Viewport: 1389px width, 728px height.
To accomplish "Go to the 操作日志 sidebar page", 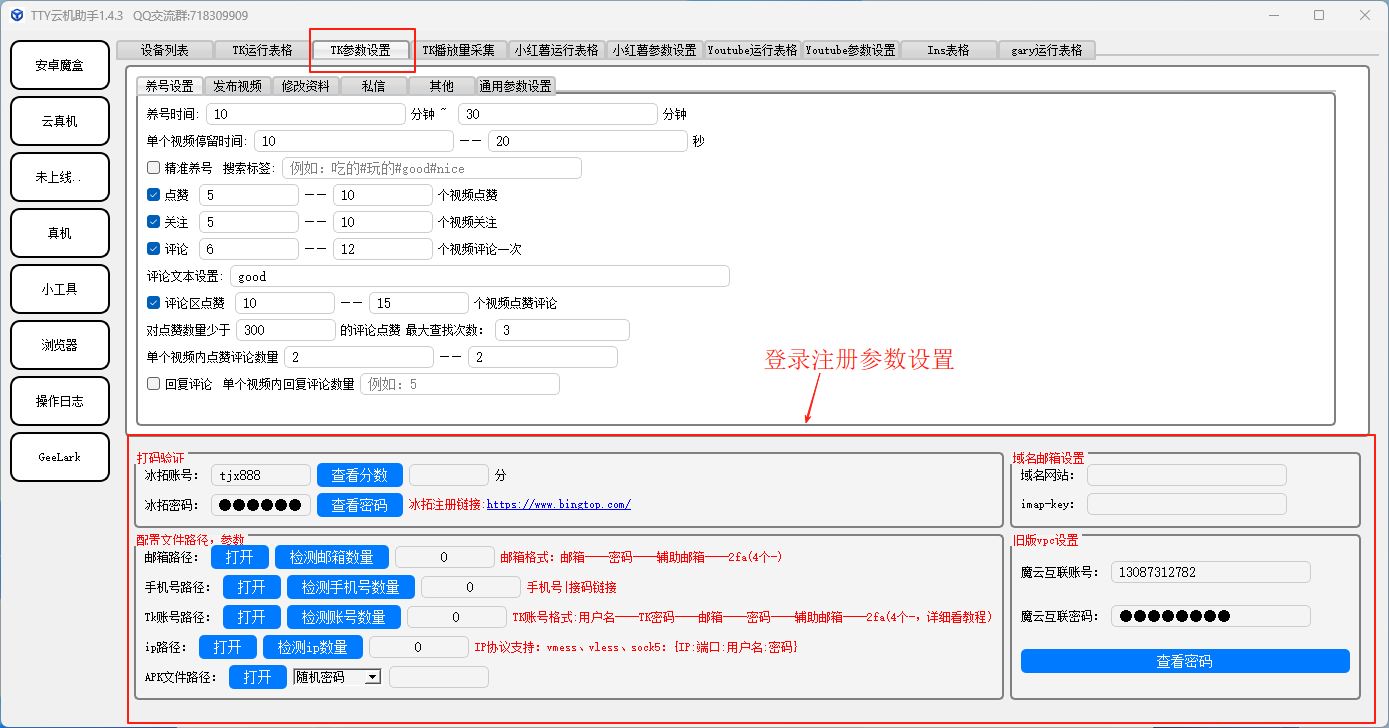I will point(59,401).
